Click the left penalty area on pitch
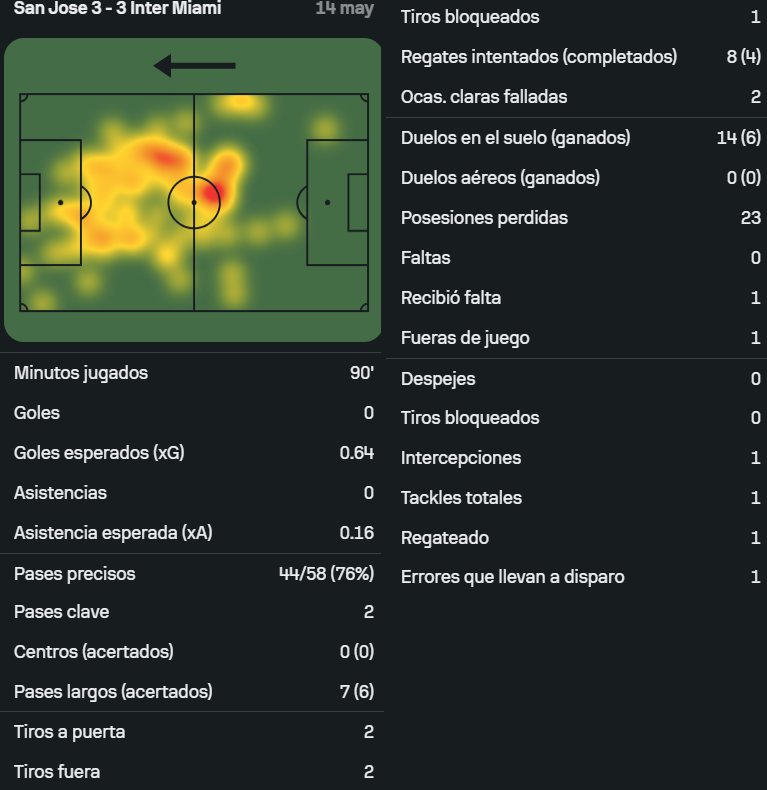 click(51, 203)
